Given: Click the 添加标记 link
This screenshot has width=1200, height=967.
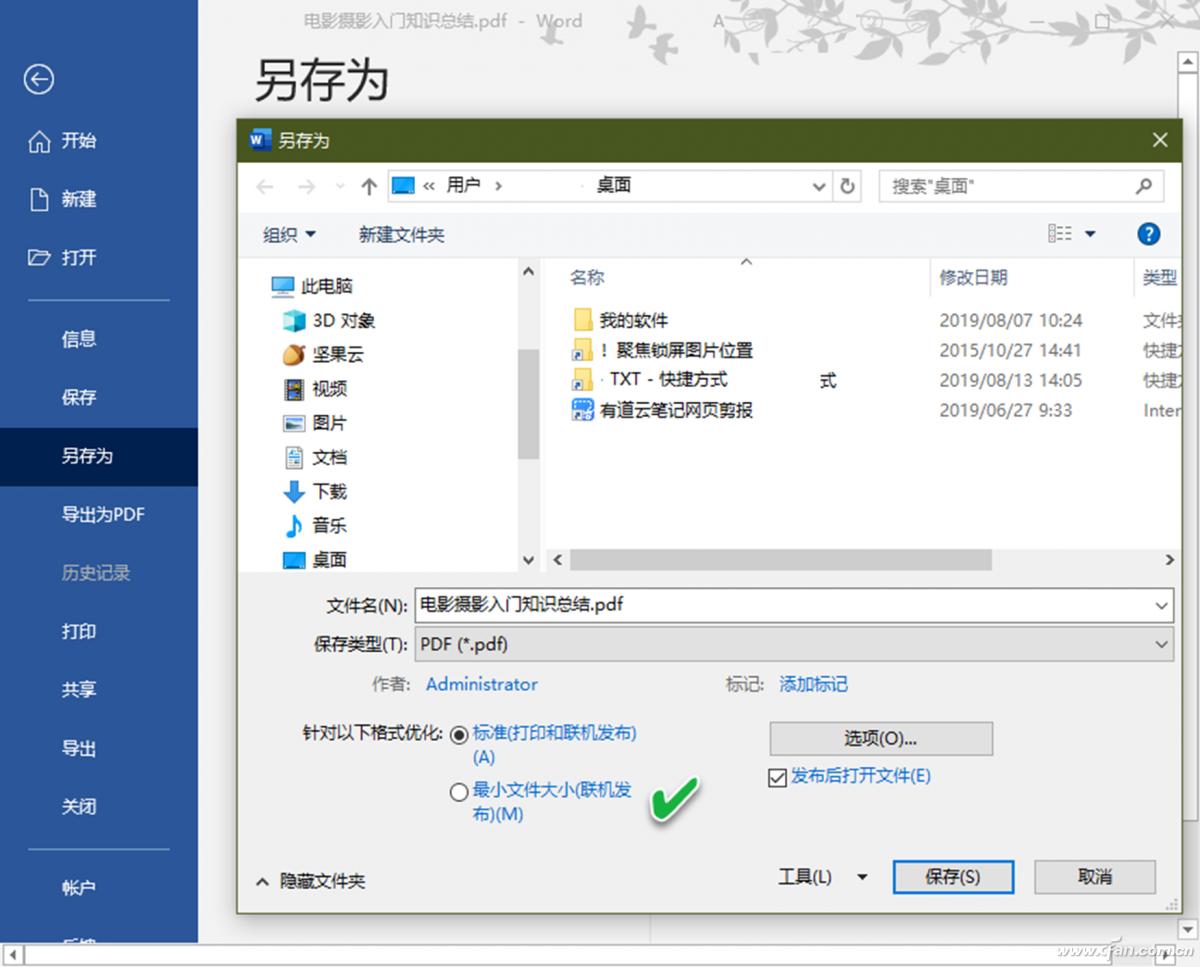Looking at the screenshot, I should [x=813, y=685].
